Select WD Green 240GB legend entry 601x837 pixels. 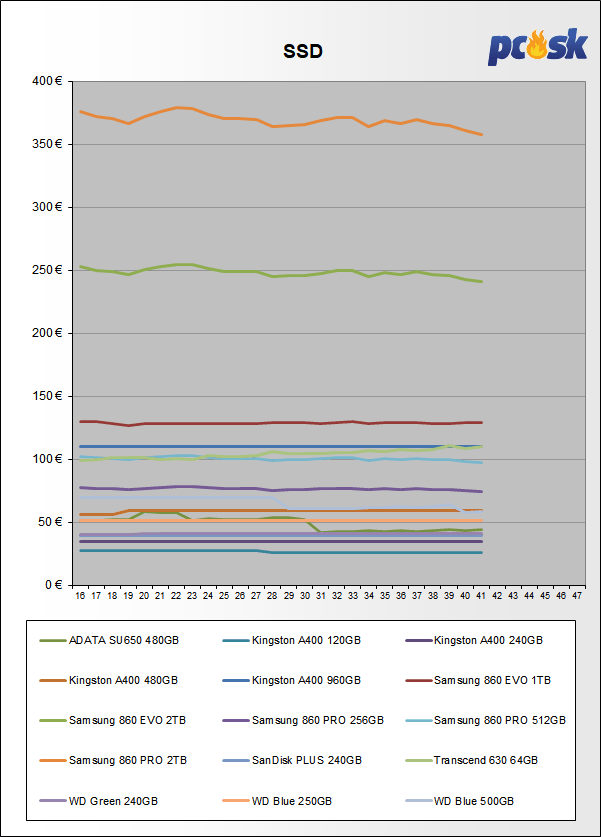[99, 801]
